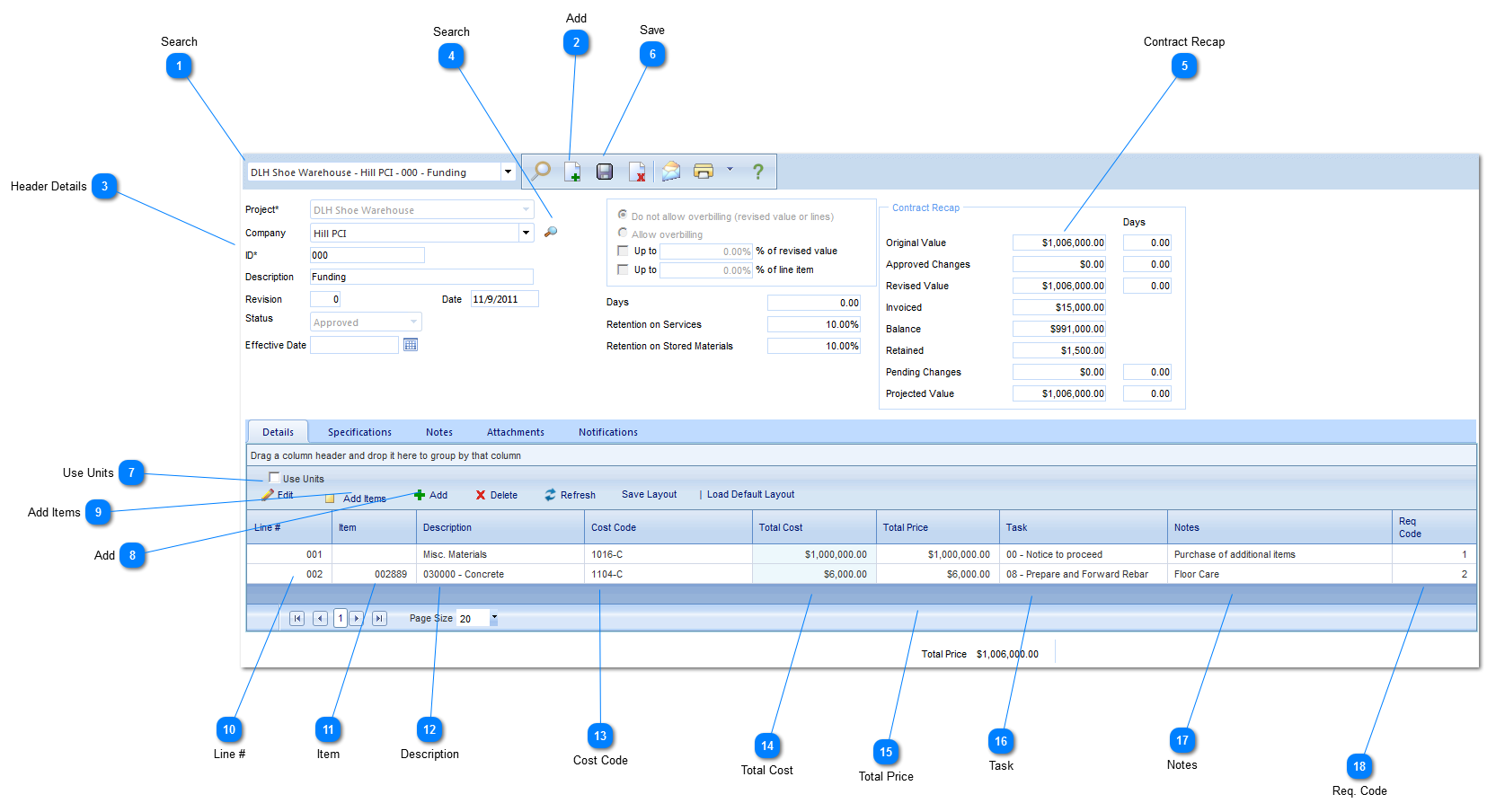This screenshot has height=812, width=1487.
Task: Open the Project dropdown
Action: click(526, 209)
